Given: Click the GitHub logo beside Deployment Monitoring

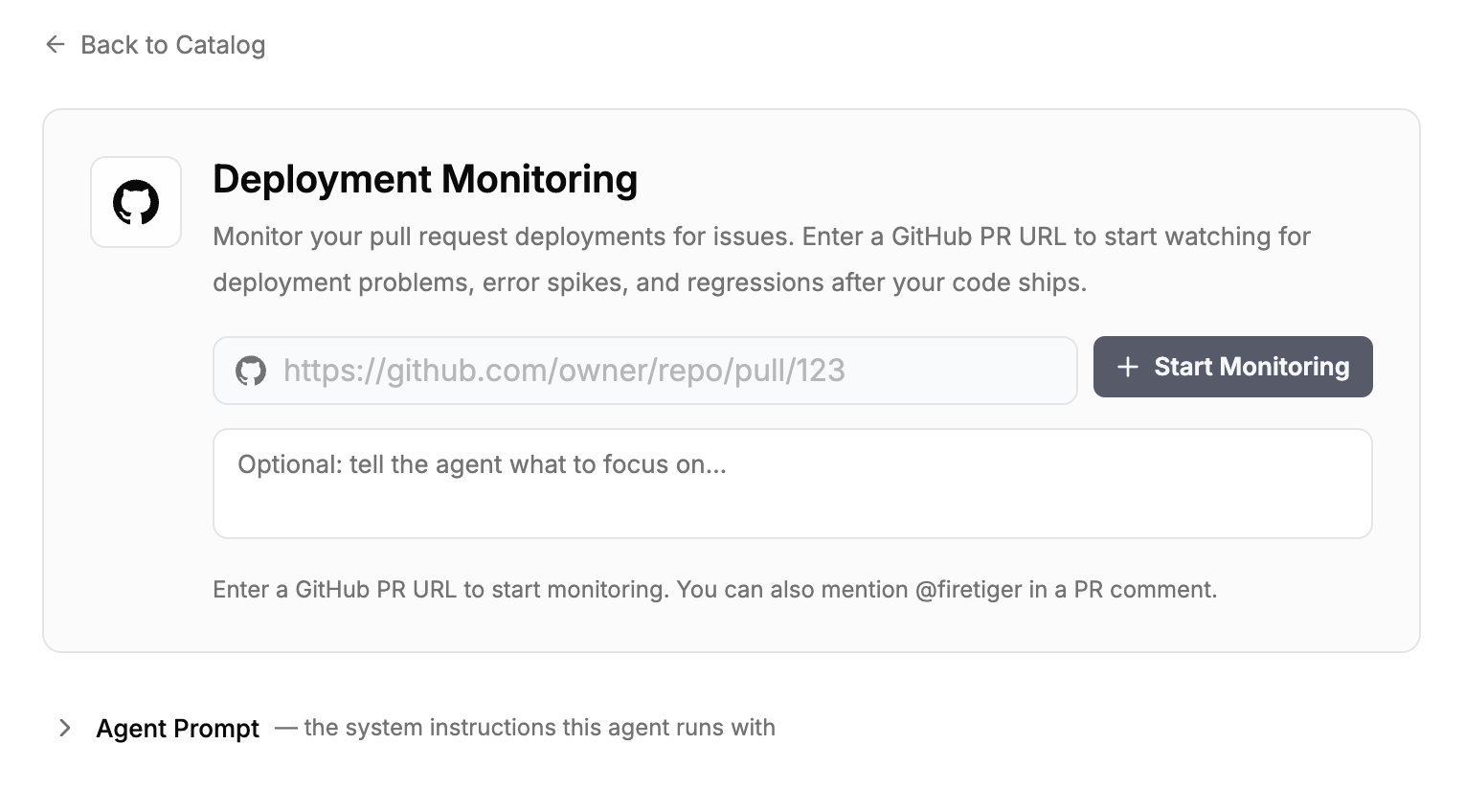Looking at the screenshot, I should point(135,201).
